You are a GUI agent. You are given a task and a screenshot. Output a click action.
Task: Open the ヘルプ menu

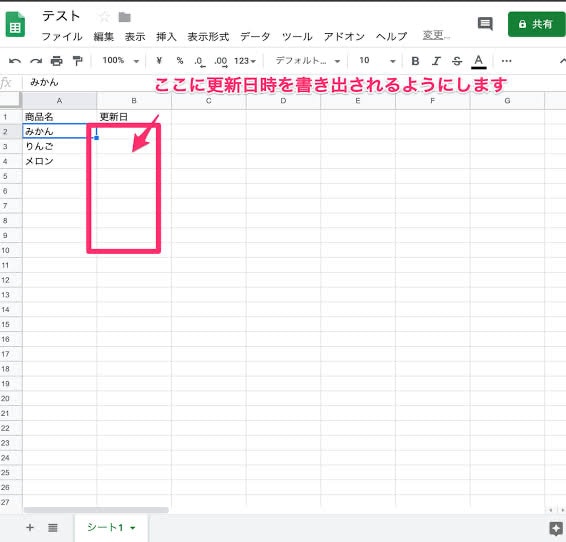[x=391, y=36]
